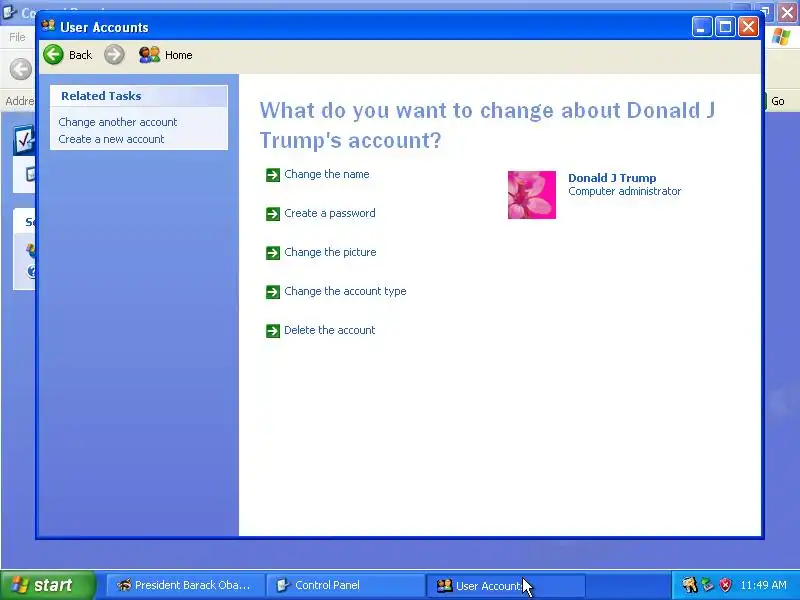The image size is (800, 600).
Task: Click the Windows flag logo in Control Panel window
Action: point(781,37)
